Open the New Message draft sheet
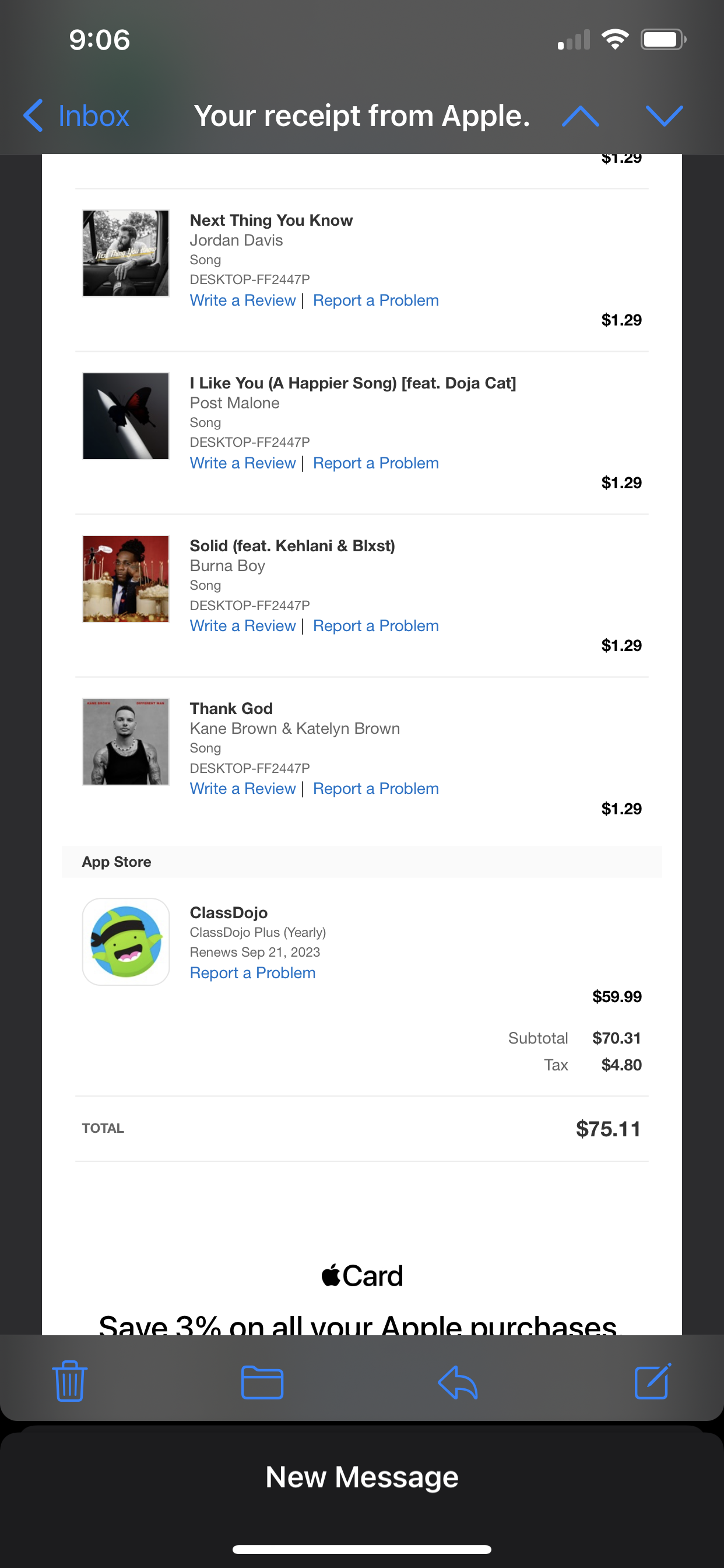This screenshot has height=1568, width=724. pyautogui.click(x=362, y=1478)
